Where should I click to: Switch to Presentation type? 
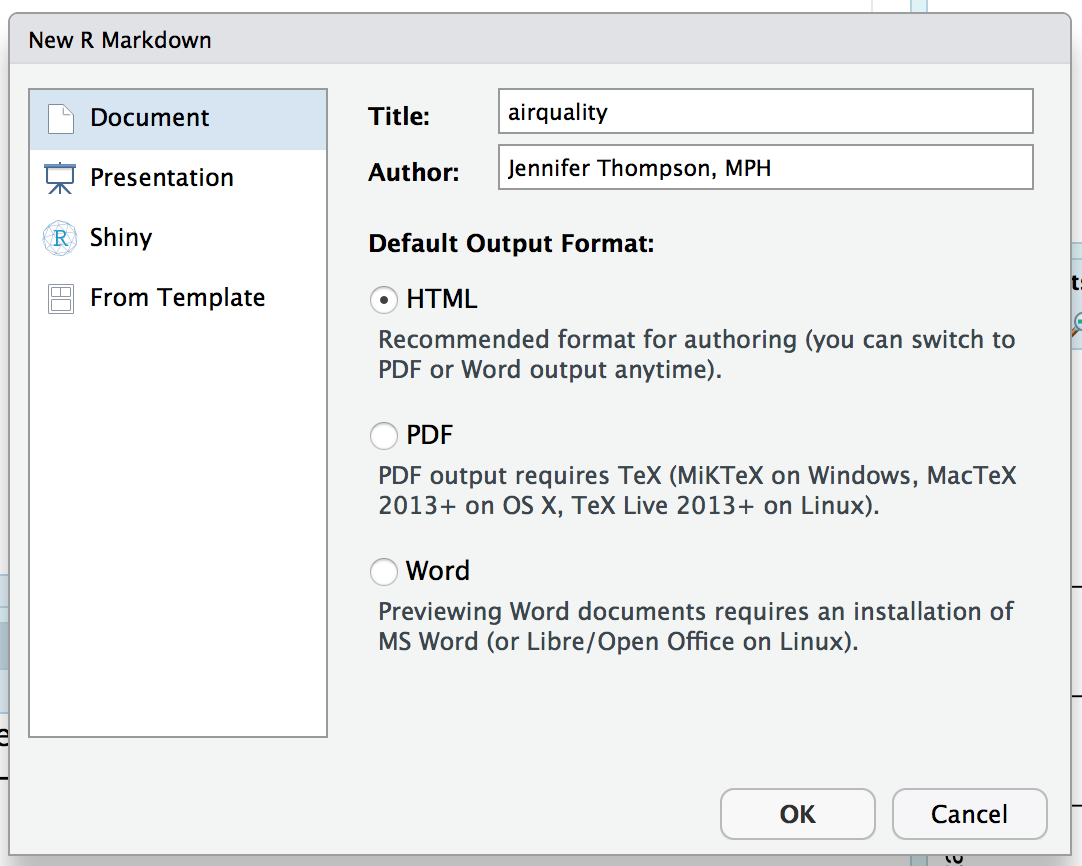coord(161,178)
